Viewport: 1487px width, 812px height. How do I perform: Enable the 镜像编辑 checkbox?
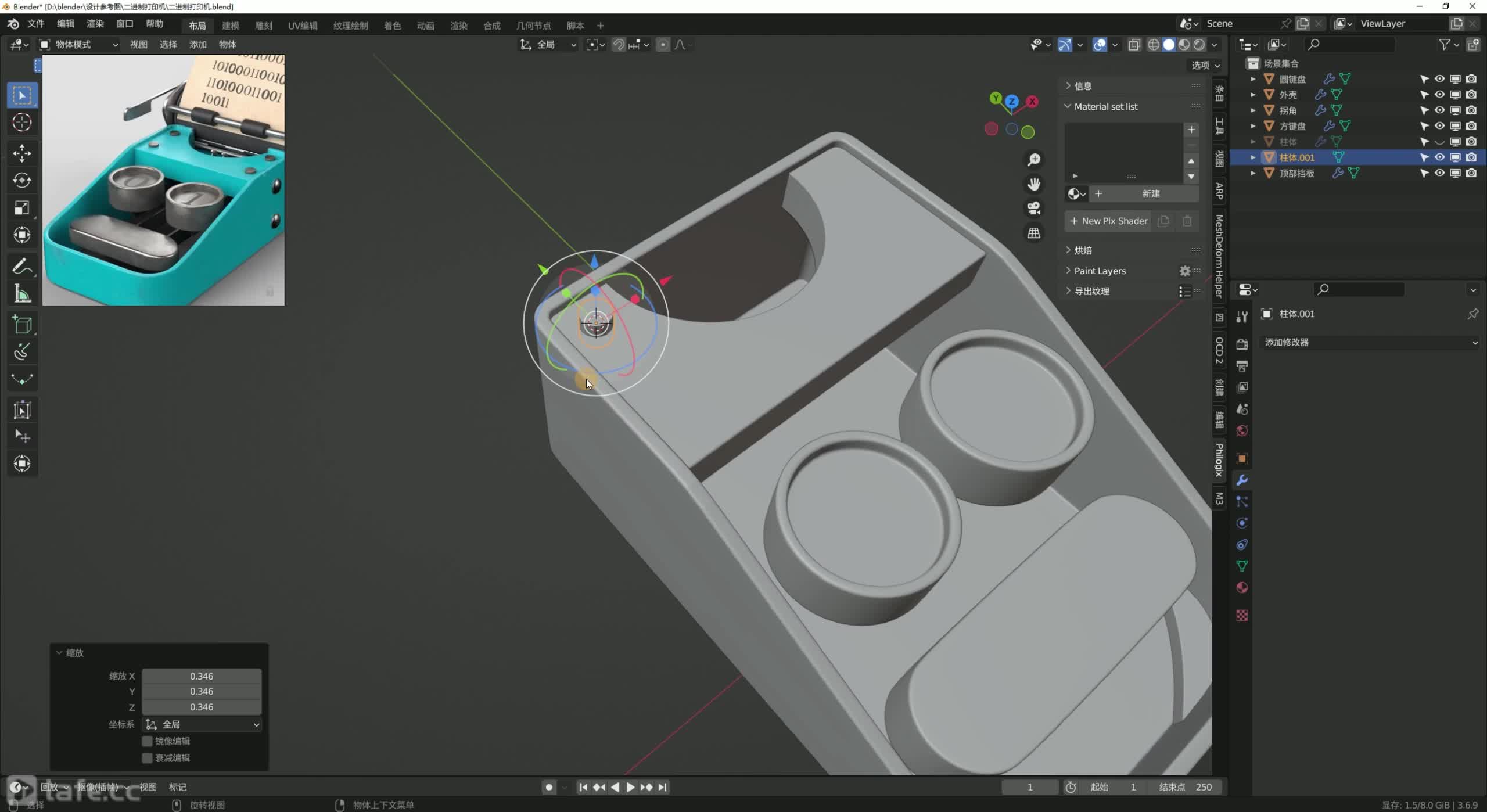tap(148, 741)
